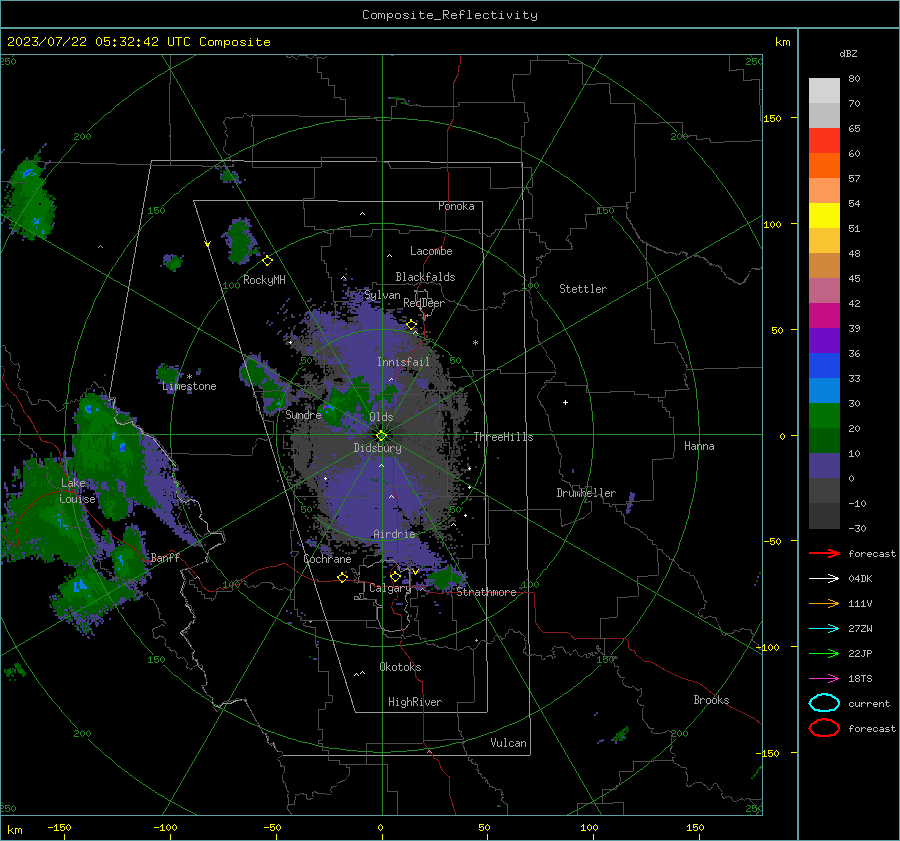Click the magenta 18TS arrow legend icon
The image size is (900, 841).
tap(824, 679)
